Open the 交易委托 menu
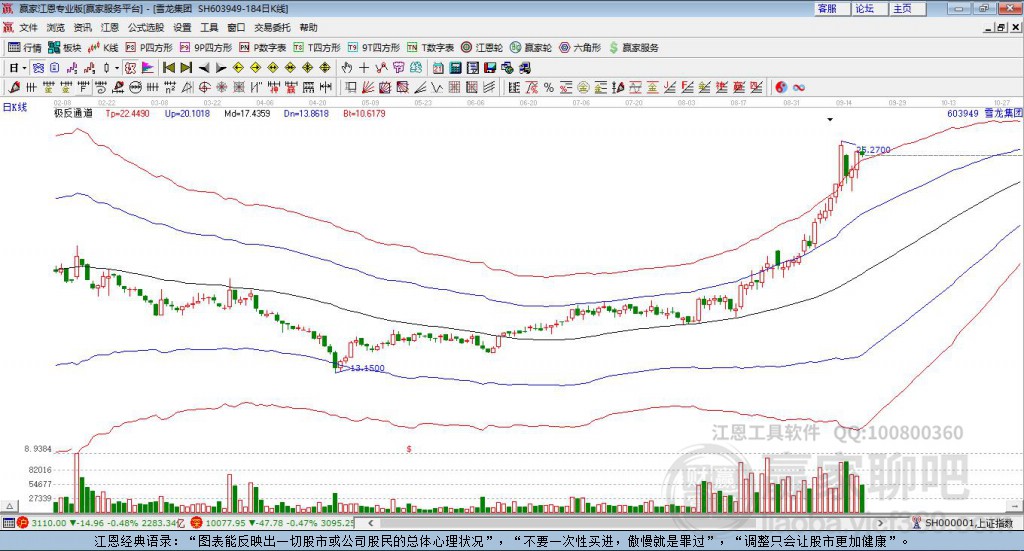The image size is (1024, 551). [x=272, y=27]
